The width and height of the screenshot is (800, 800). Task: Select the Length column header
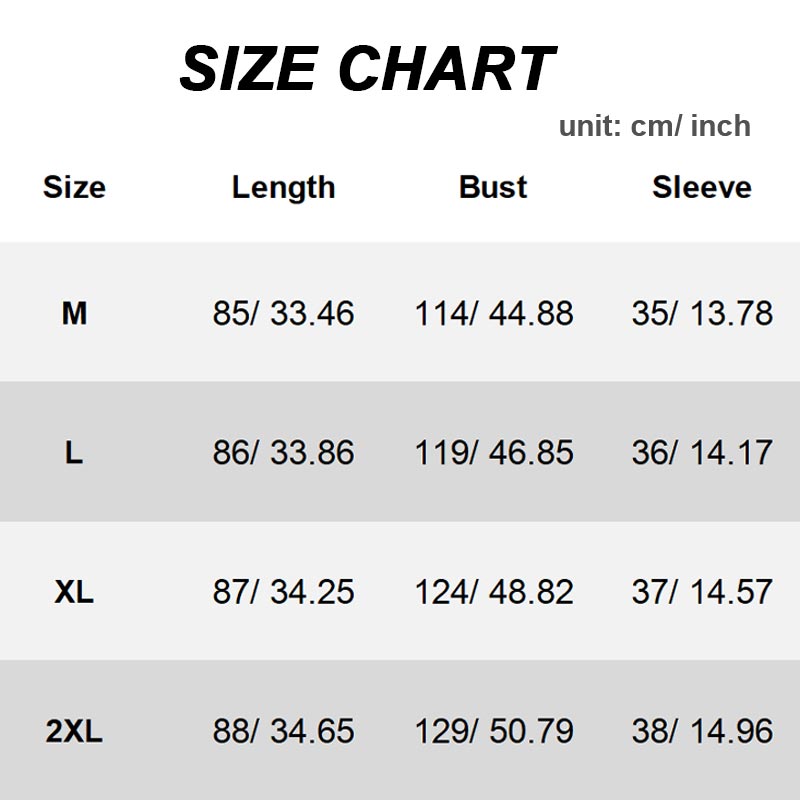click(x=283, y=187)
